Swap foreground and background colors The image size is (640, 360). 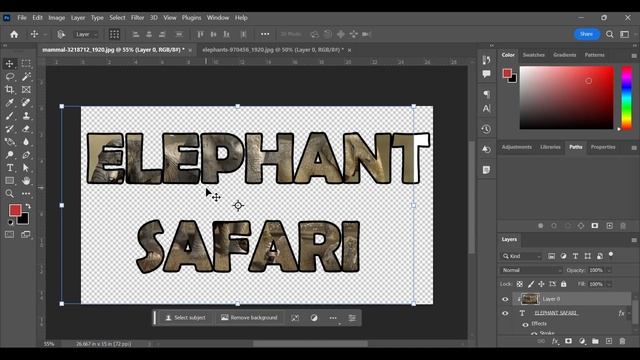tap(28, 206)
